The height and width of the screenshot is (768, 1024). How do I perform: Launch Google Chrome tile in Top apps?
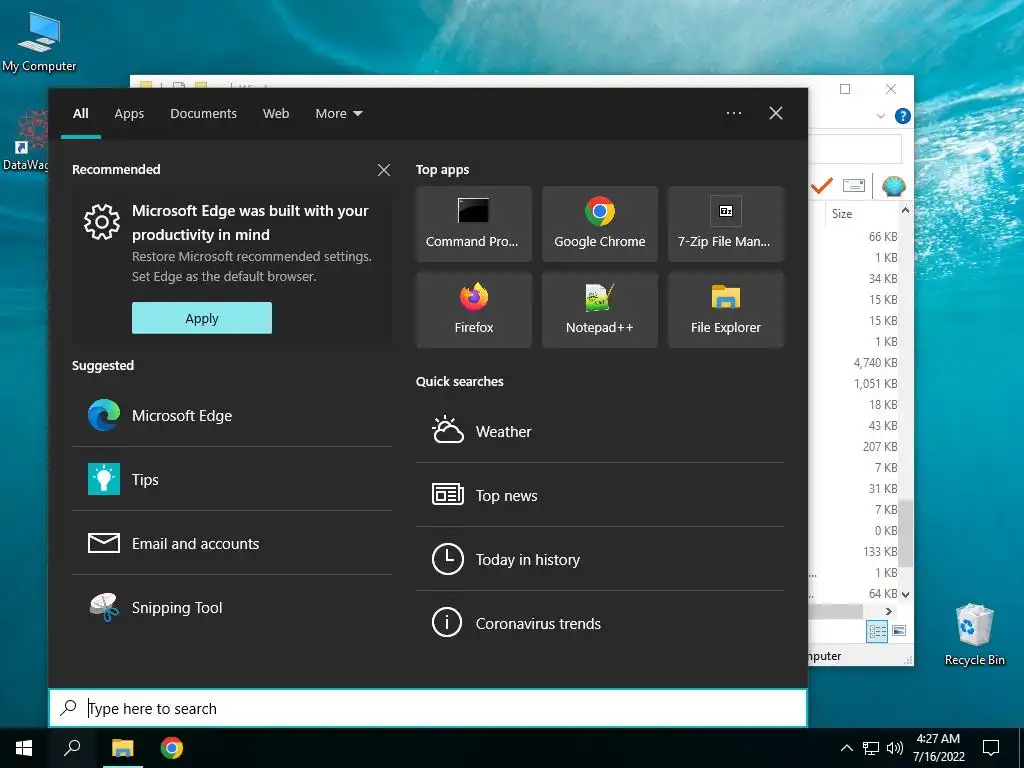[600, 224]
